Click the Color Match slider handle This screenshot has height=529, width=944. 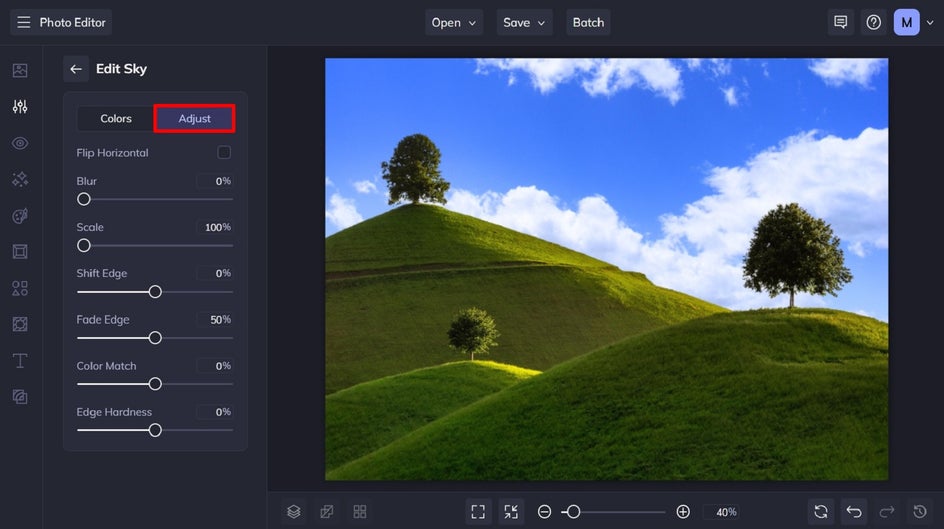(x=155, y=384)
